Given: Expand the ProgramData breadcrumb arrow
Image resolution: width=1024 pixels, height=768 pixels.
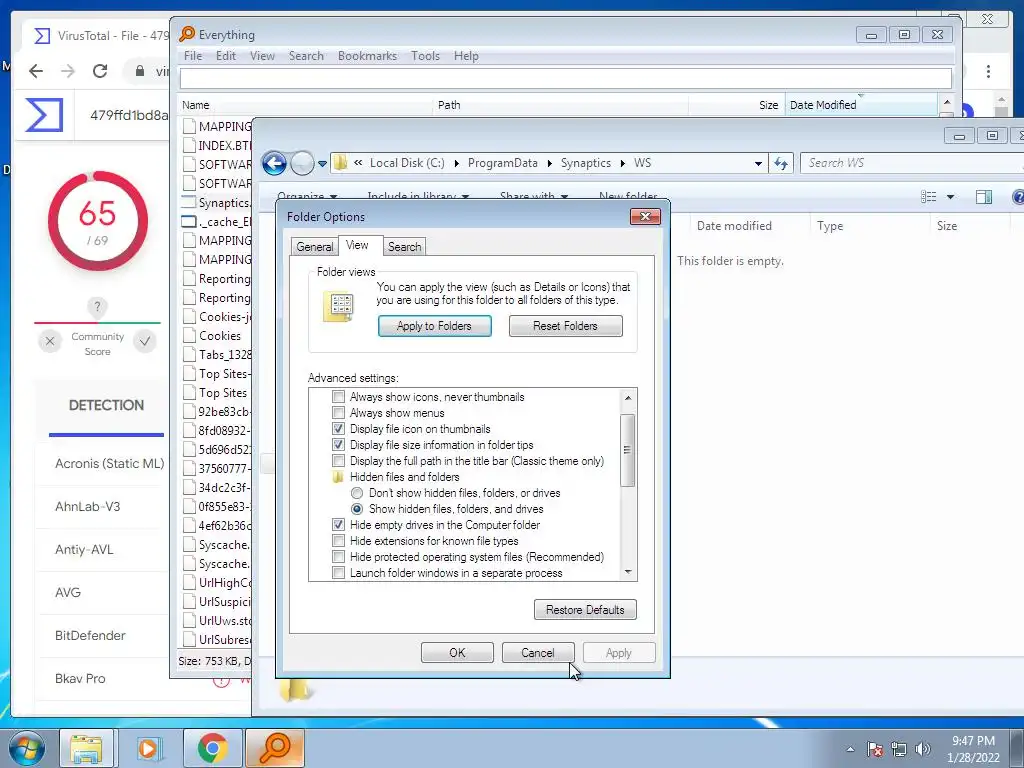Looking at the screenshot, I should [549, 163].
